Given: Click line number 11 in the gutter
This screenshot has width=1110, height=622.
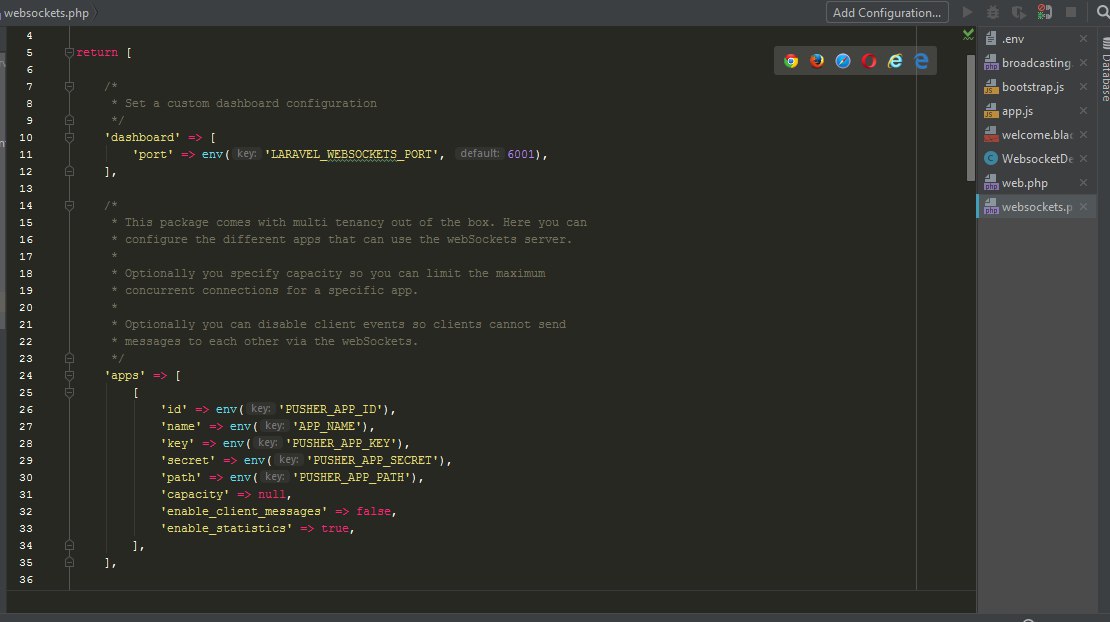Looking at the screenshot, I should [x=25, y=154].
